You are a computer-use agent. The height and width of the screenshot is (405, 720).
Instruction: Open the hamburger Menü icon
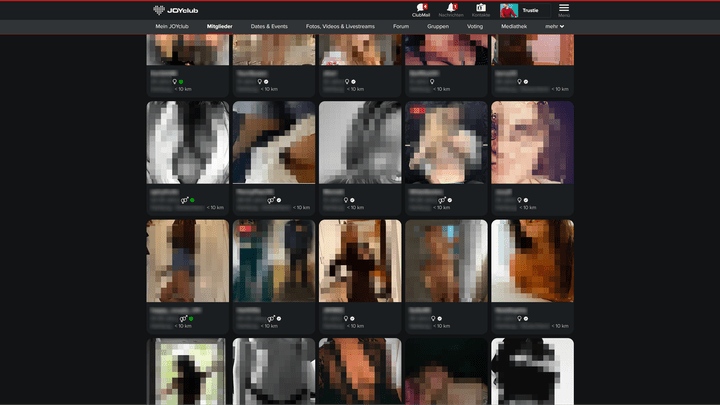[564, 9]
